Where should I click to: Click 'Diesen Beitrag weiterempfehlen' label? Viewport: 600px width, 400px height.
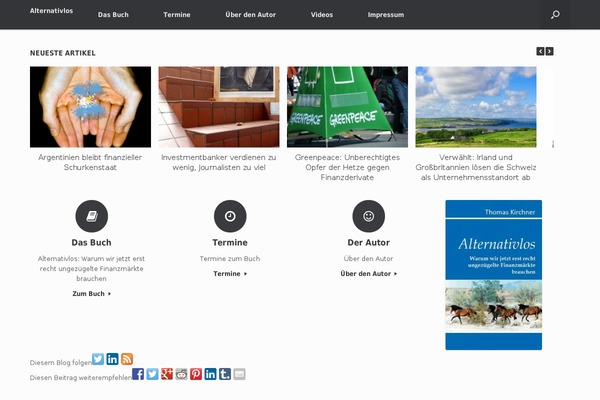point(81,377)
